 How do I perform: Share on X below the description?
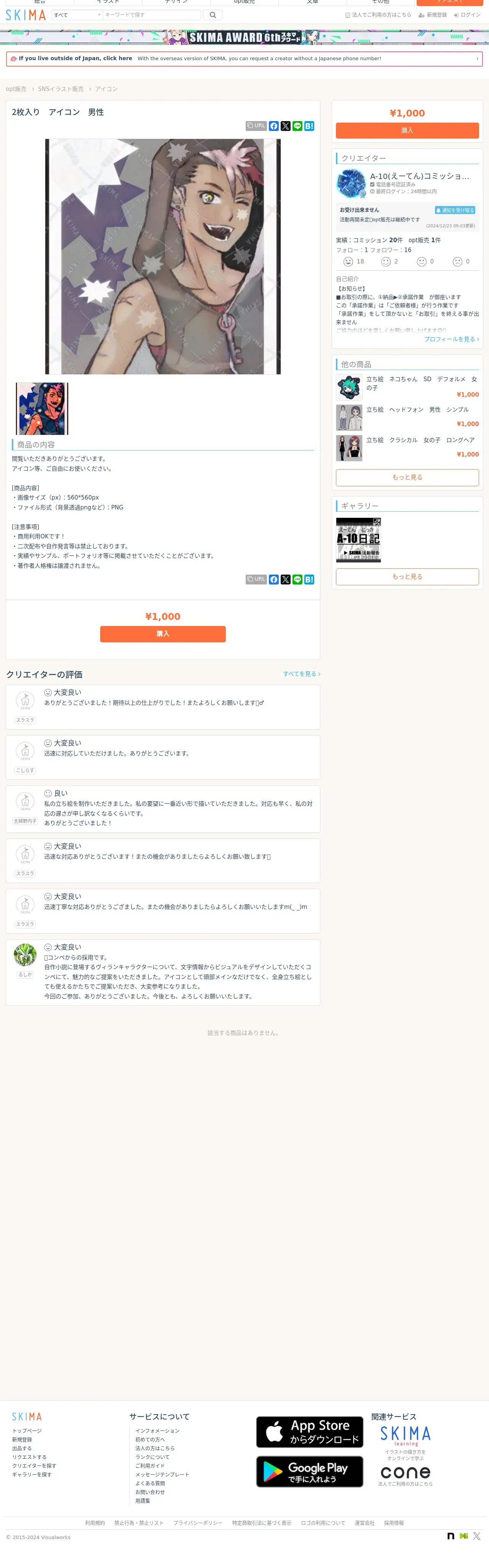(286, 580)
